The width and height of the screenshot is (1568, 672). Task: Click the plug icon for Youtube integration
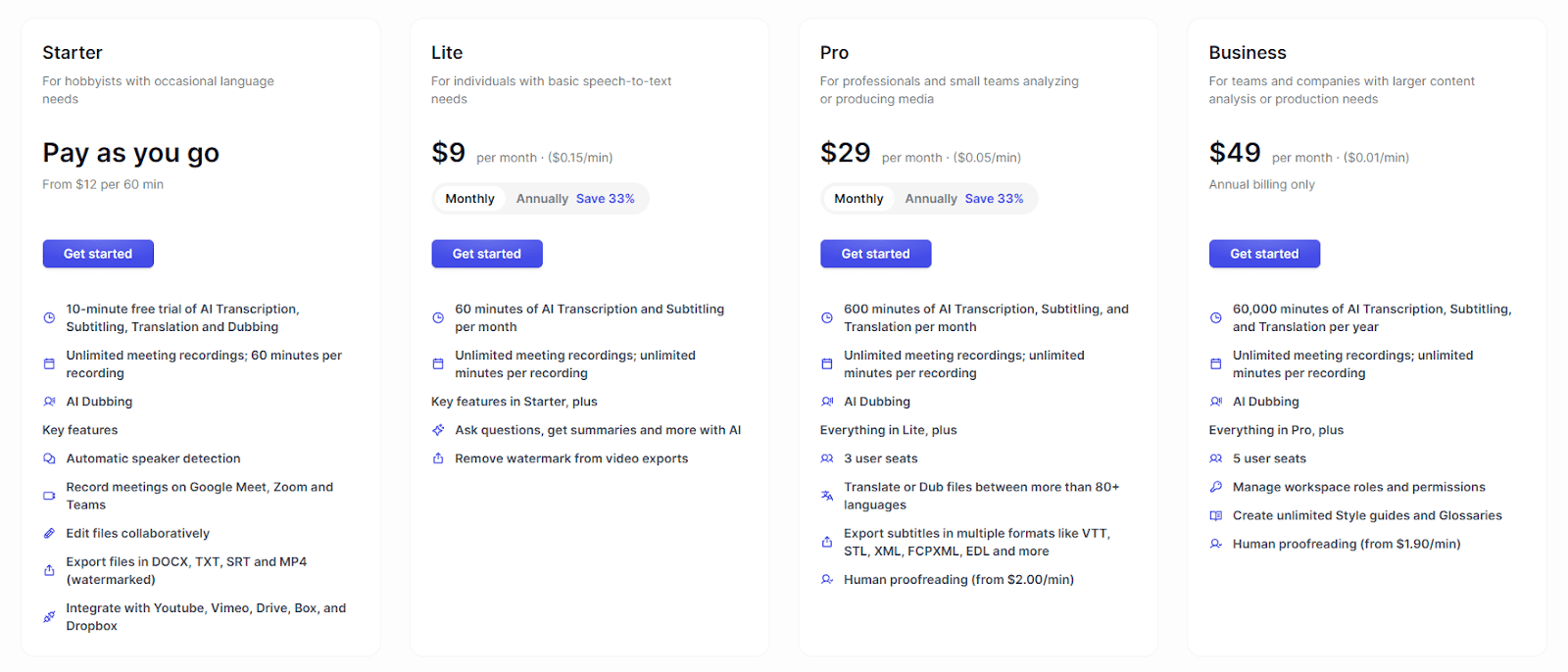pos(49,617)
